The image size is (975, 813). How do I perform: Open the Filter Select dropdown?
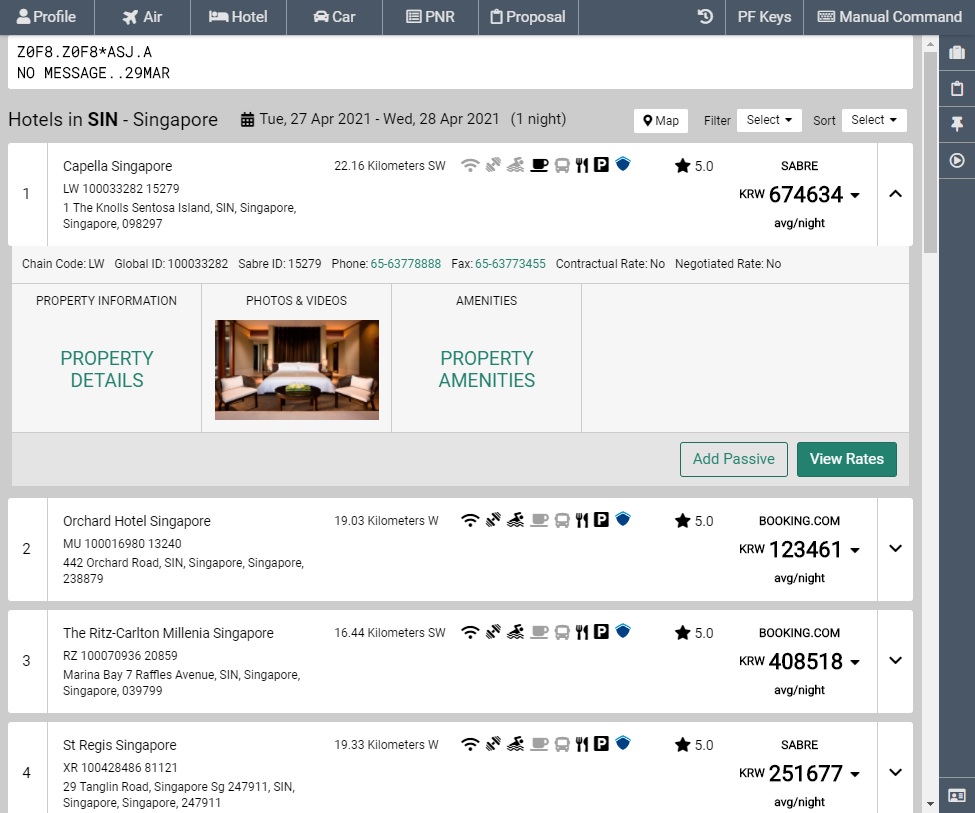(x=769, y=120)
